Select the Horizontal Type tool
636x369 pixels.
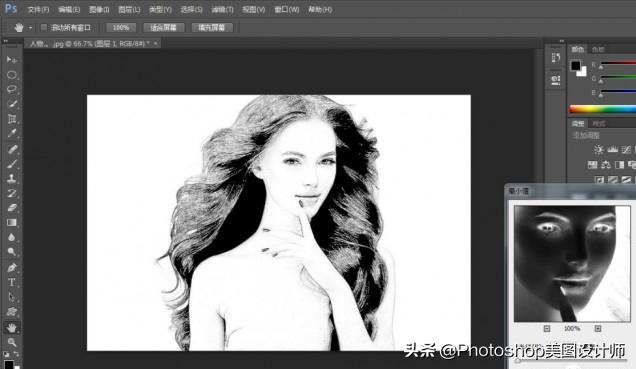tap(11, 282)
